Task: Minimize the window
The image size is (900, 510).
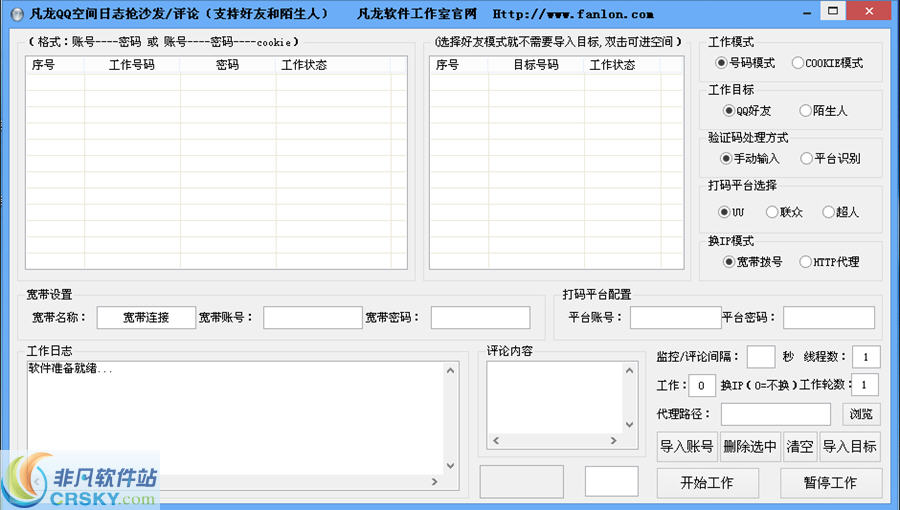Action: (x=807, y=13)
